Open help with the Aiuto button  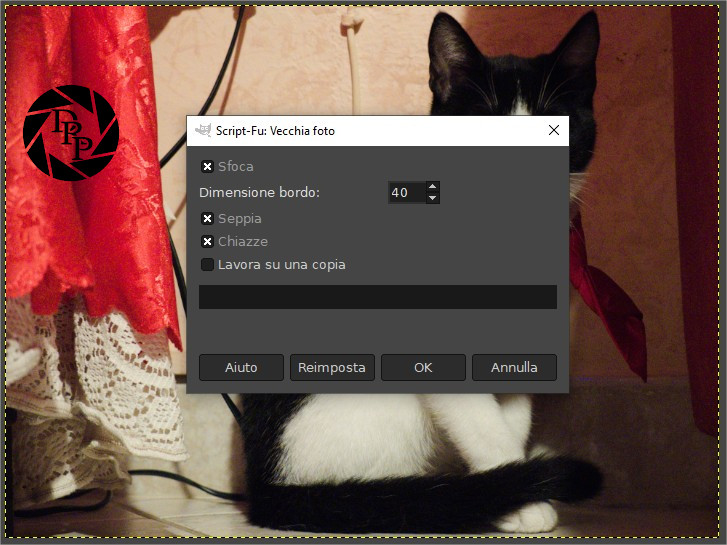[241, 367]
